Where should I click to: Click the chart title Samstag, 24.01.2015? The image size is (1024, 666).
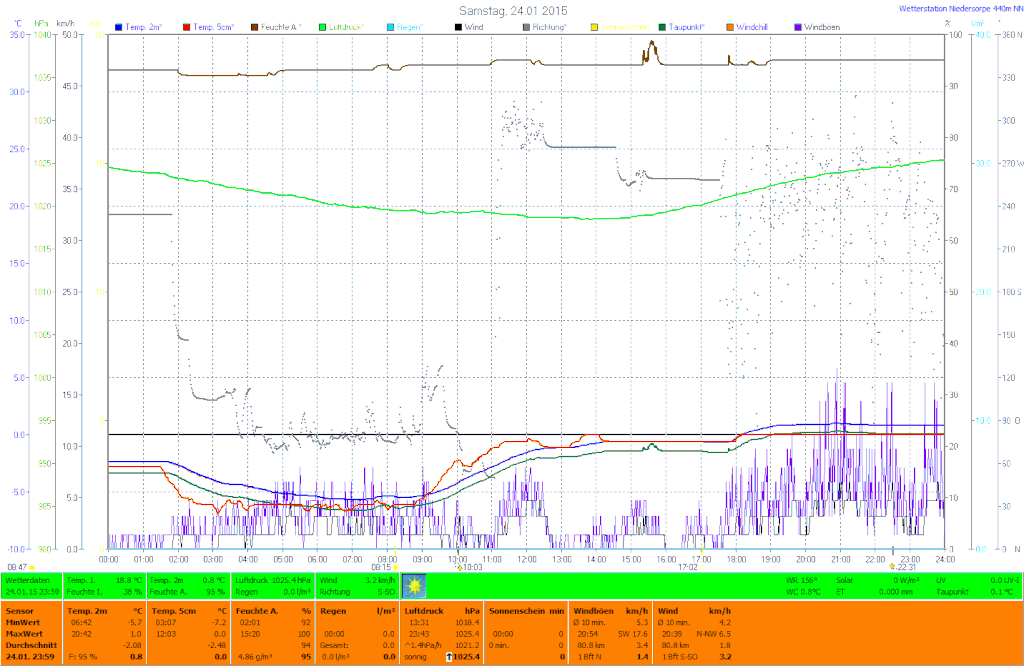click(x=512, y=9)
